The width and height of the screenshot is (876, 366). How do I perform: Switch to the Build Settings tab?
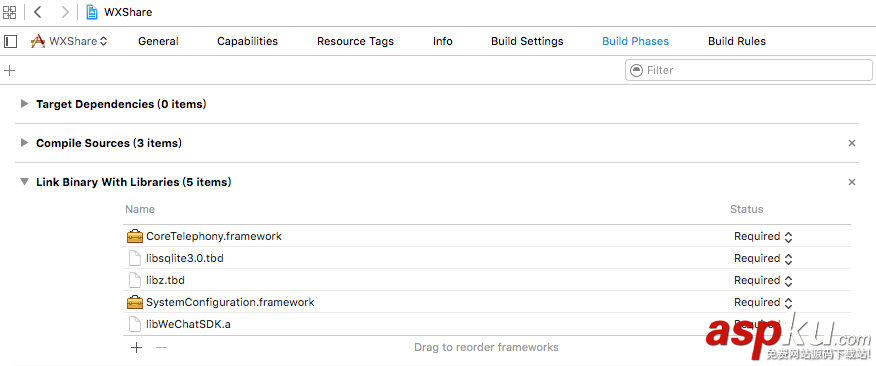pos(527,41)
